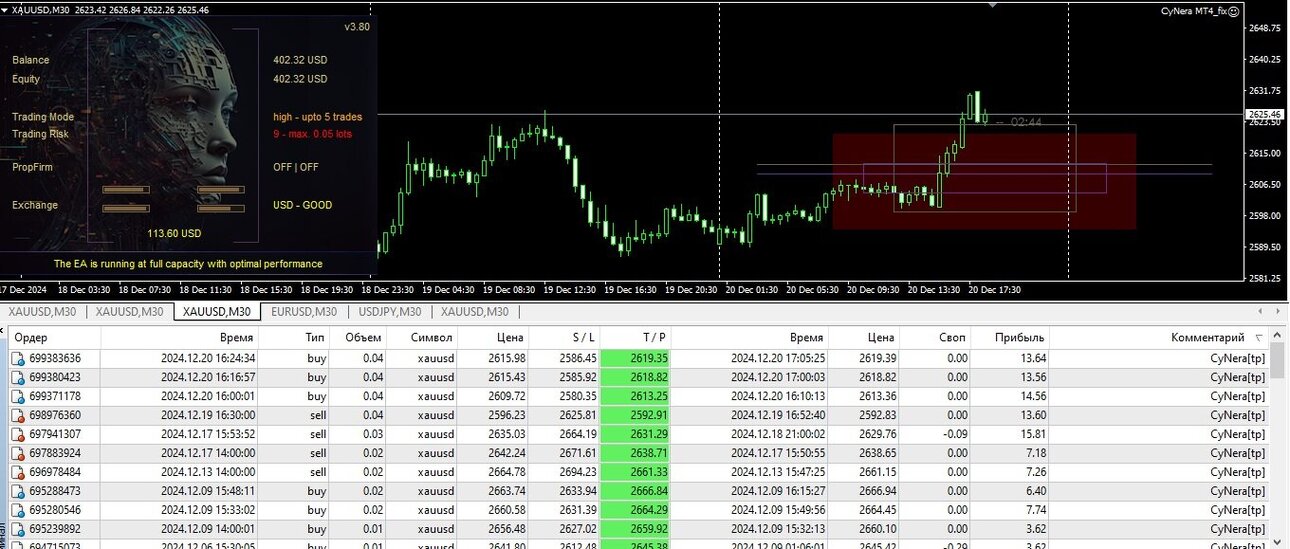Image resolution: width=1290 pixels, height=549 pixels.
Task: Open the XAUUSD,M30 chart title dropdown arrow
Action: 4,9
